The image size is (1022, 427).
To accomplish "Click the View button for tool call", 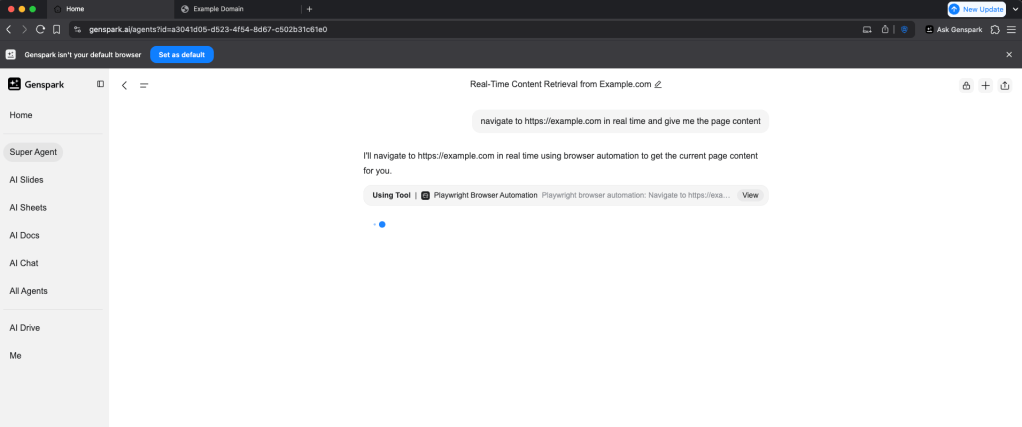I will 750,196.
